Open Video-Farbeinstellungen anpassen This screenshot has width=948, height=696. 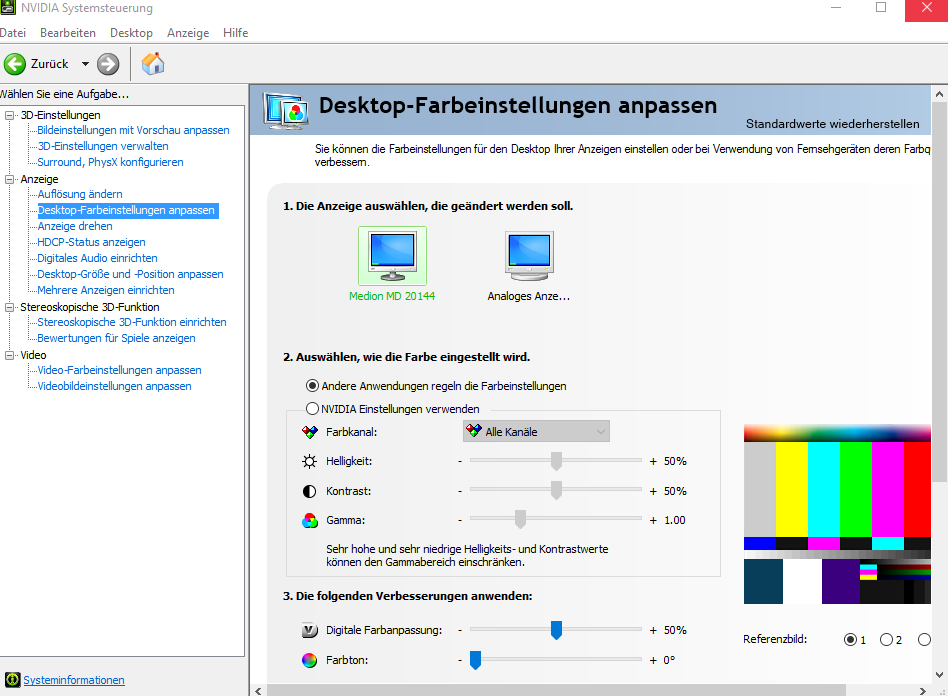point(119,370)
